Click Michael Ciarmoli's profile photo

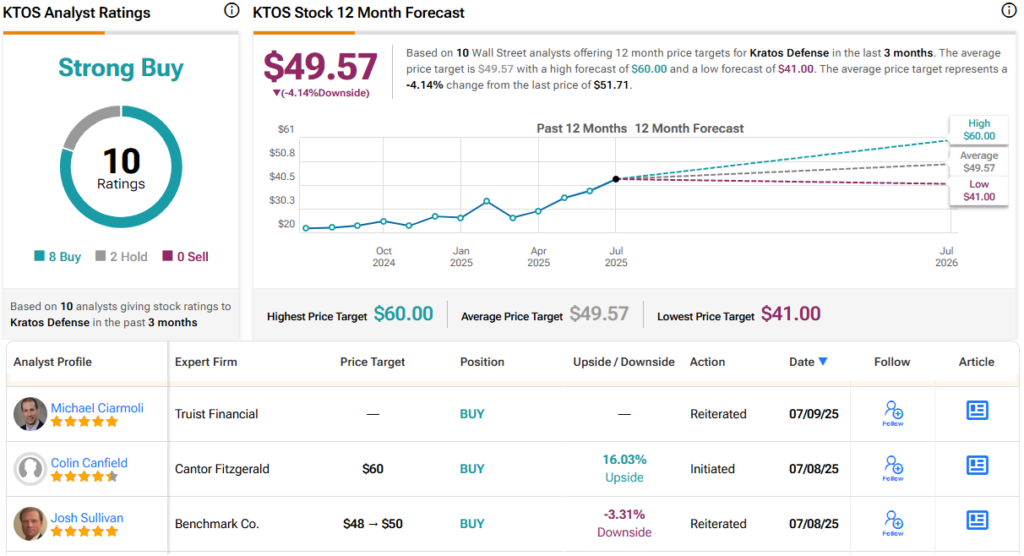[x=30, y=414]
